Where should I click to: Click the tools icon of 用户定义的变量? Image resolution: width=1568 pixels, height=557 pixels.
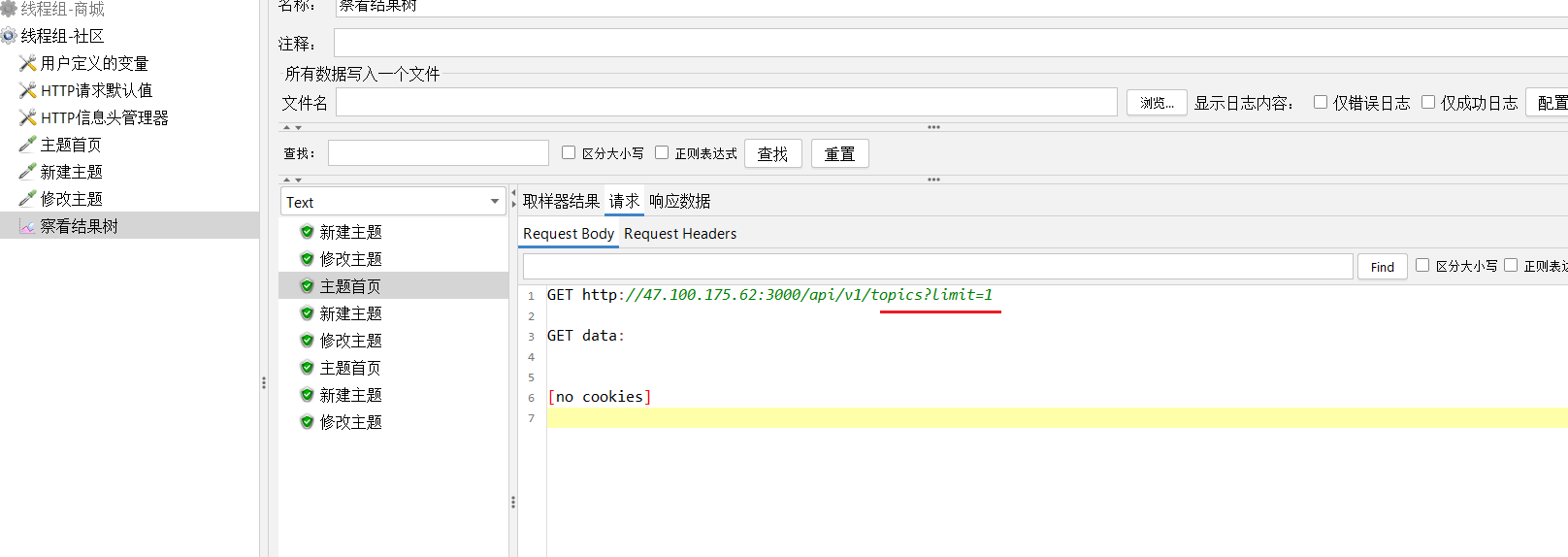click(28, 63)
